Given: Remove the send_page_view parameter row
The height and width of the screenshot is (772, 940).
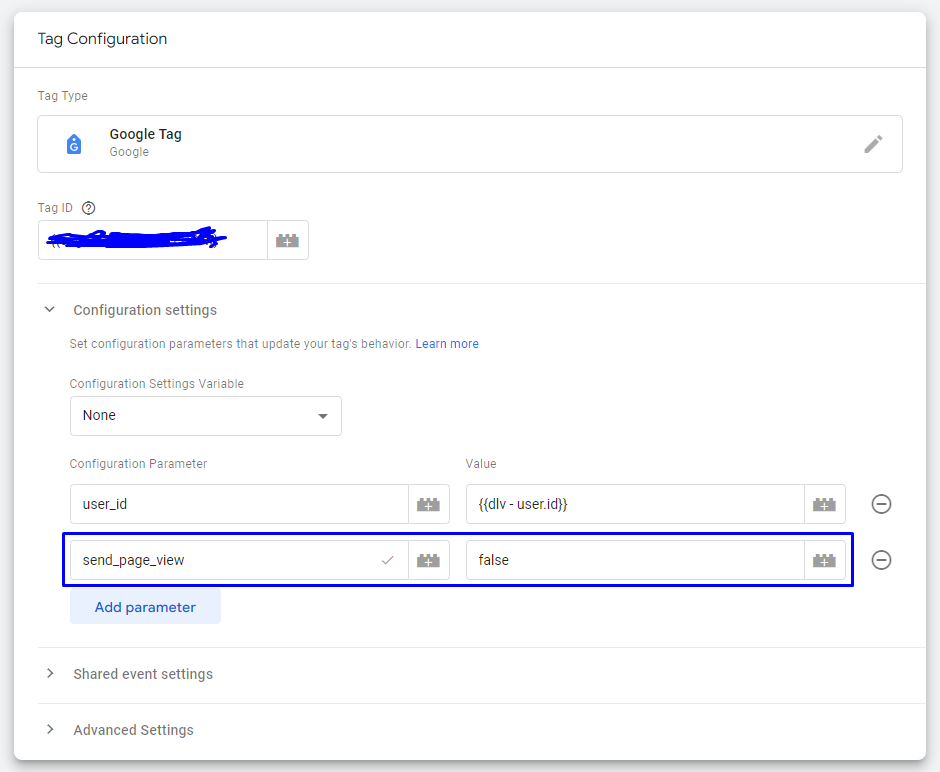Looking at the screenshot, I should (881, 560).
